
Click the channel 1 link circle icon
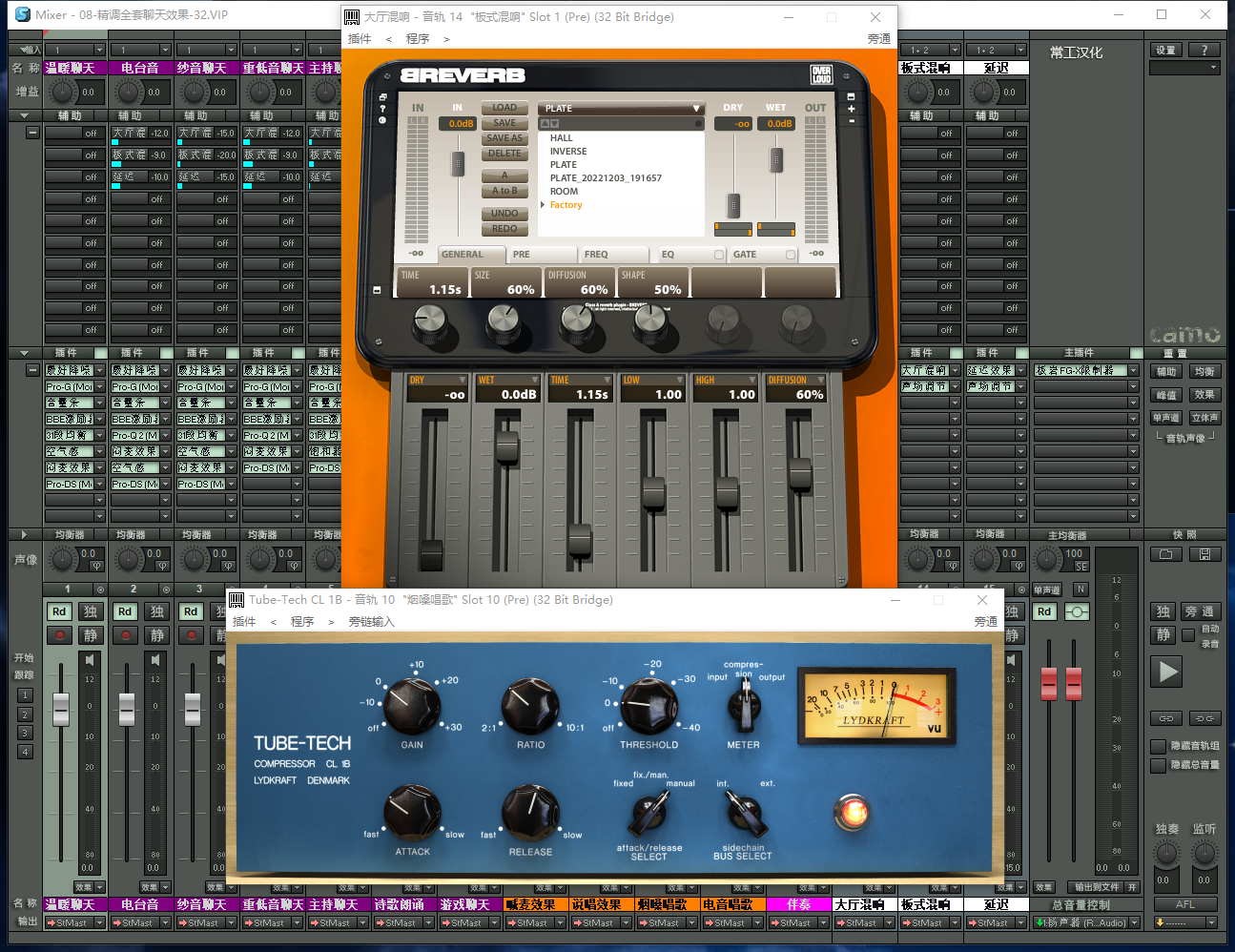100,590
